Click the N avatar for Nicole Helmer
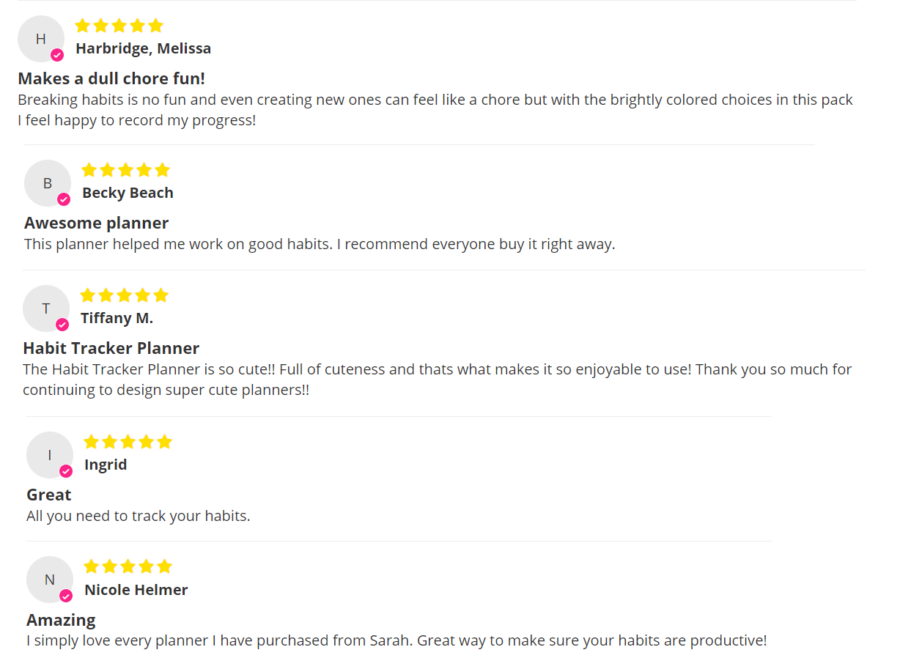The image size is (900, 658). pyautogui.click(x=50, y=580)
